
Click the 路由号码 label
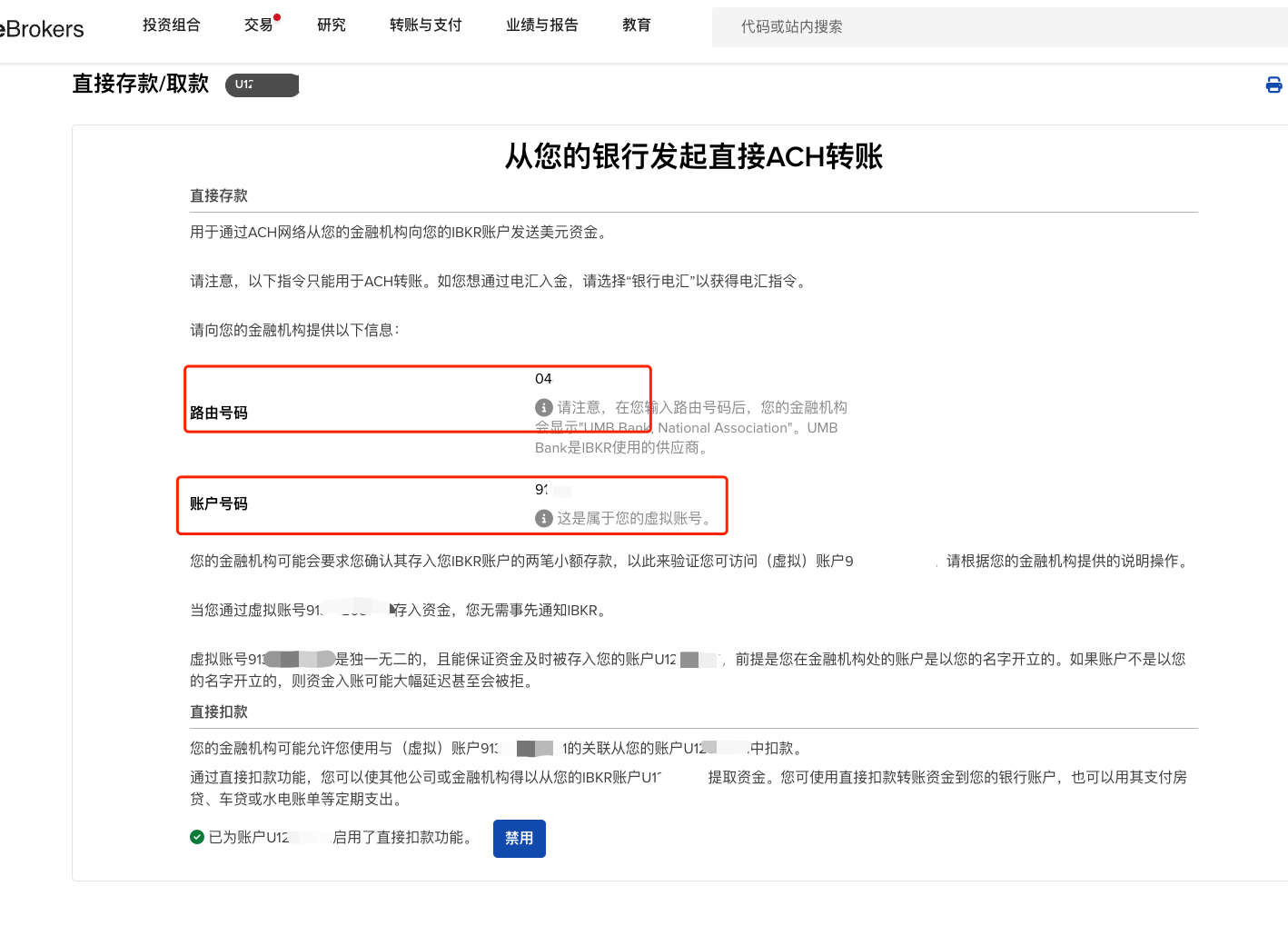[219, 413]
